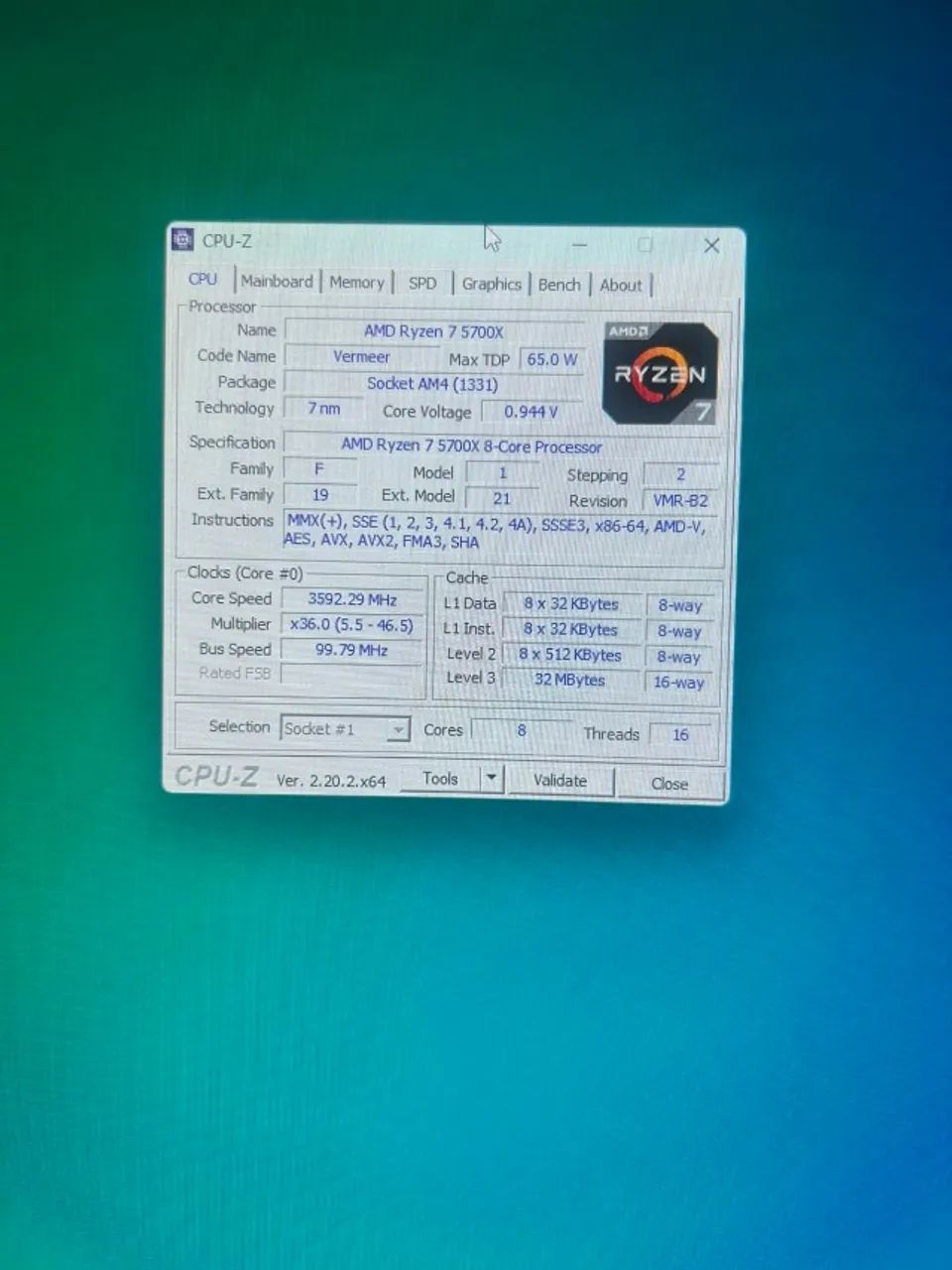
Task: Click the Family value F
Action: (319, 468)
